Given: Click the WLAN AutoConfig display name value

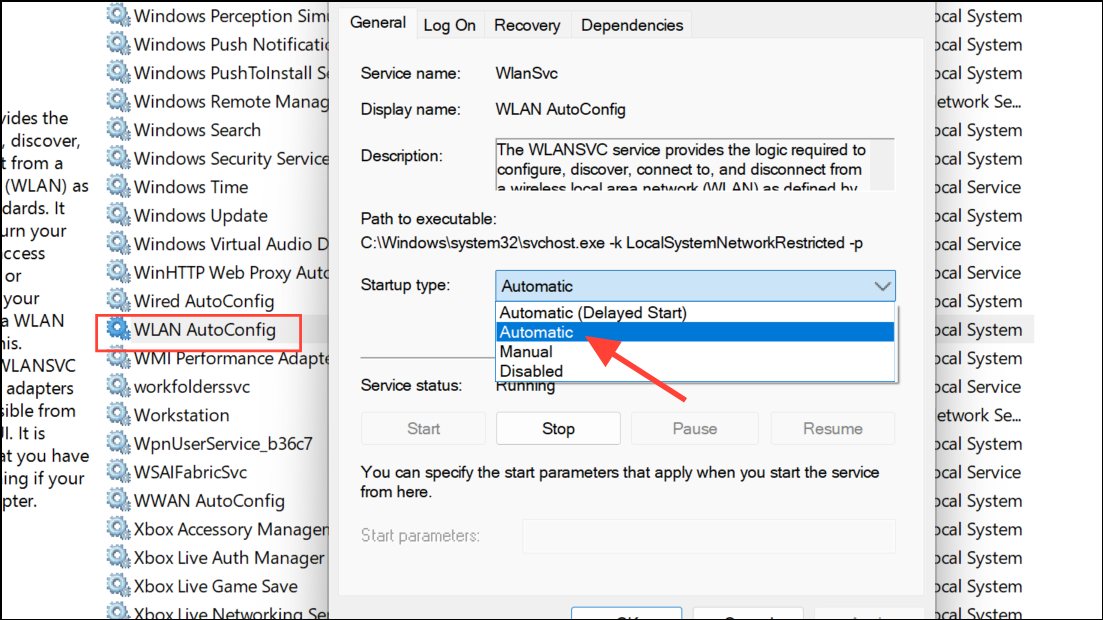Looking at the screenshot, I should tap(560, 110).
